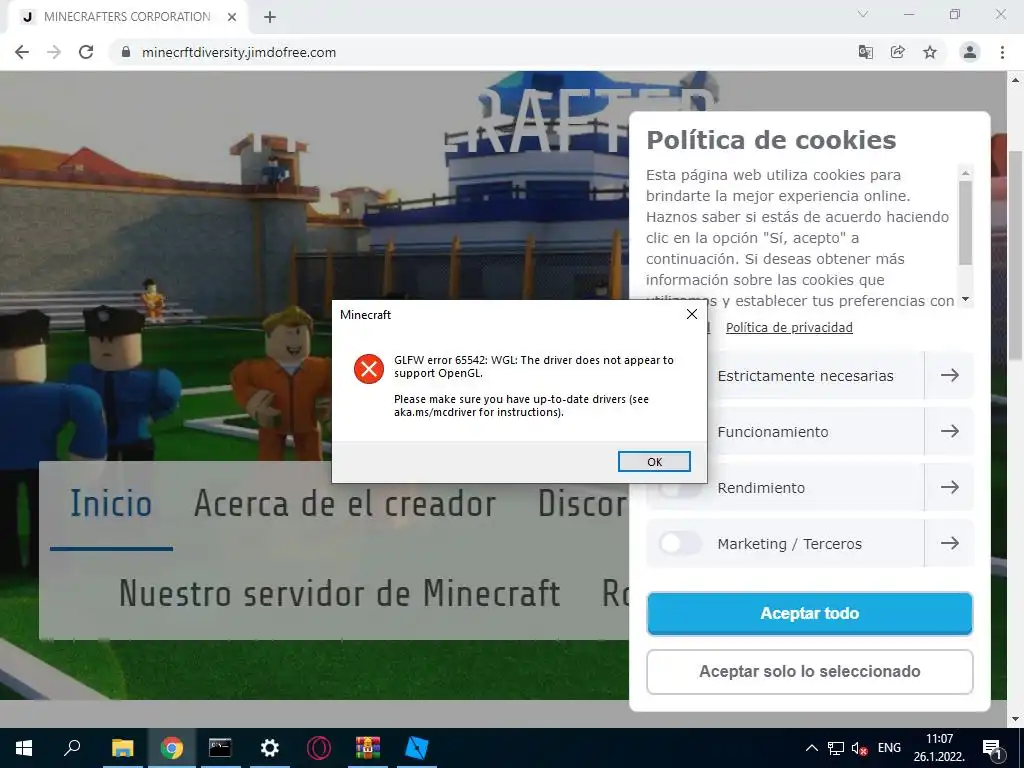Click the browser forward arrow
This screenshot has width=1024, height=768.
tap(54, 52)
